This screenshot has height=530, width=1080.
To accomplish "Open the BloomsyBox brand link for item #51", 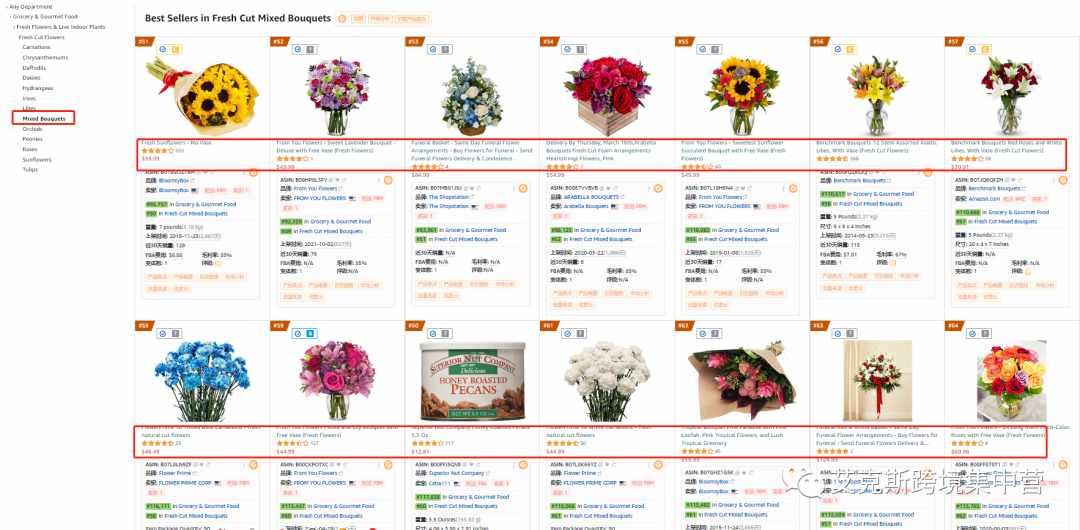I will (174, 181).
